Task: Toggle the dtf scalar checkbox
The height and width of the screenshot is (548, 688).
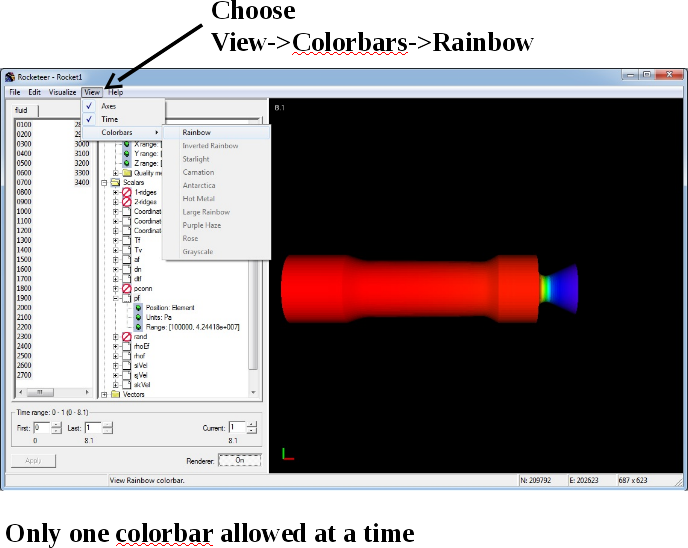Action: [x=127, y=279]
